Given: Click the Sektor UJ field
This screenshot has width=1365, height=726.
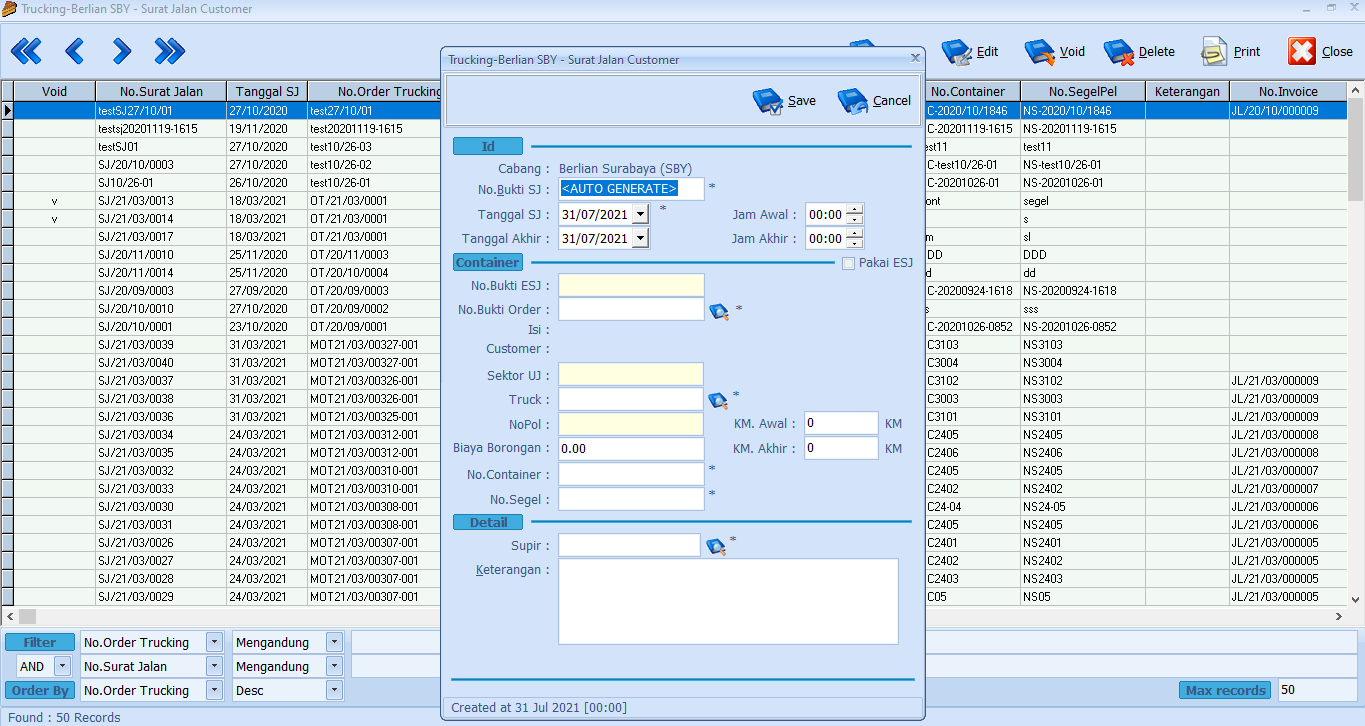Looking at the screenshot, I should (631, 374).
